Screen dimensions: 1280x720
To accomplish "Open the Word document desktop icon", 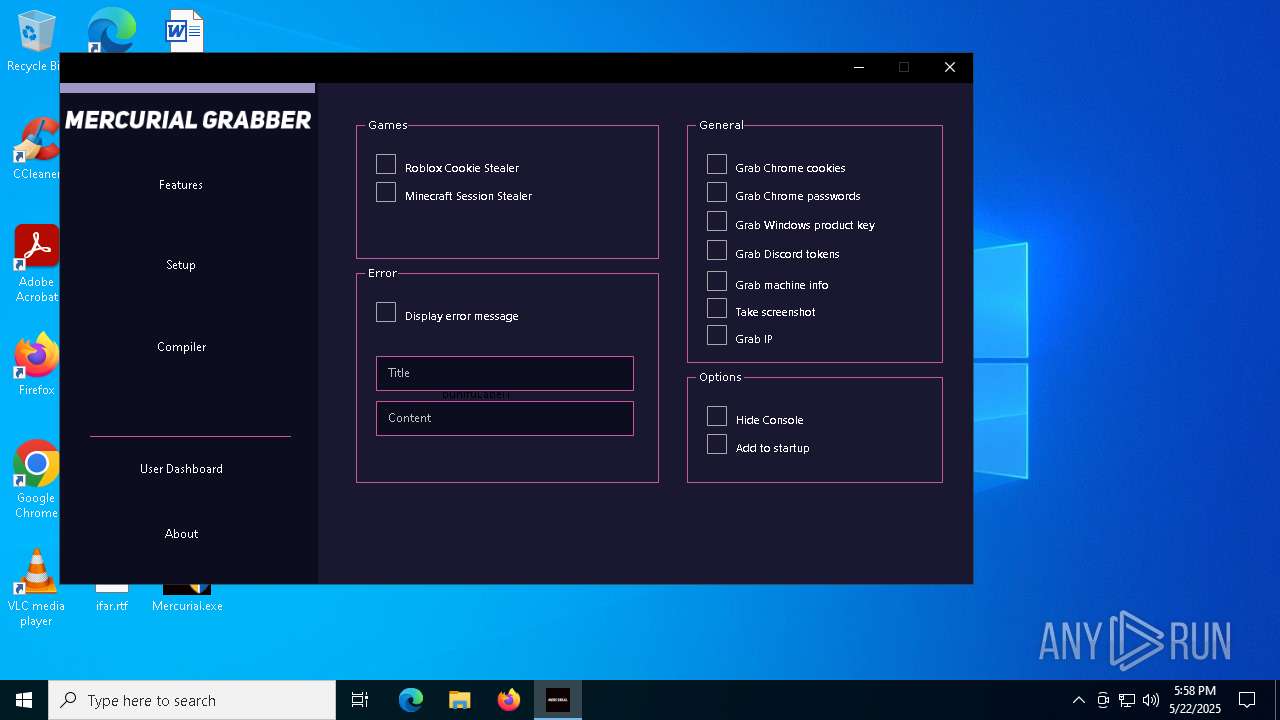I will (185, 31).
